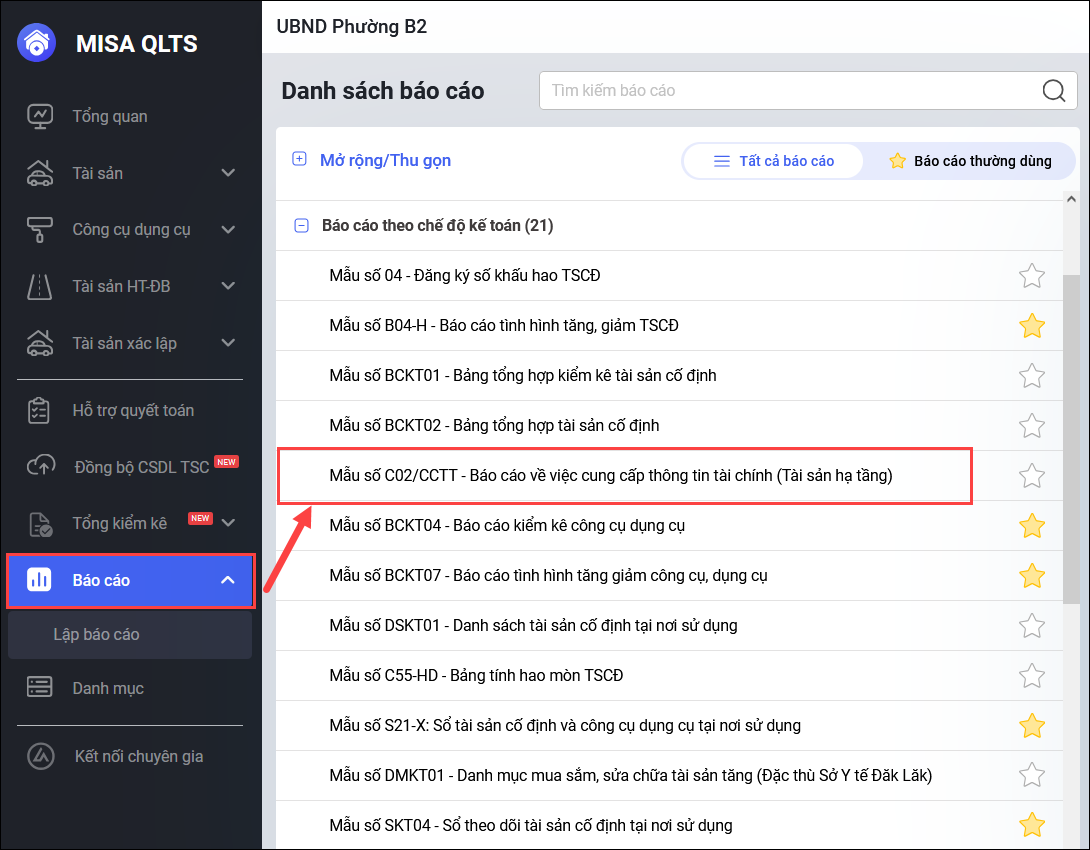The image size is (1090, 850).
Task: Open Mẫu số BCKT07 tăng giảm công cụ report
Action: point(548,576)
